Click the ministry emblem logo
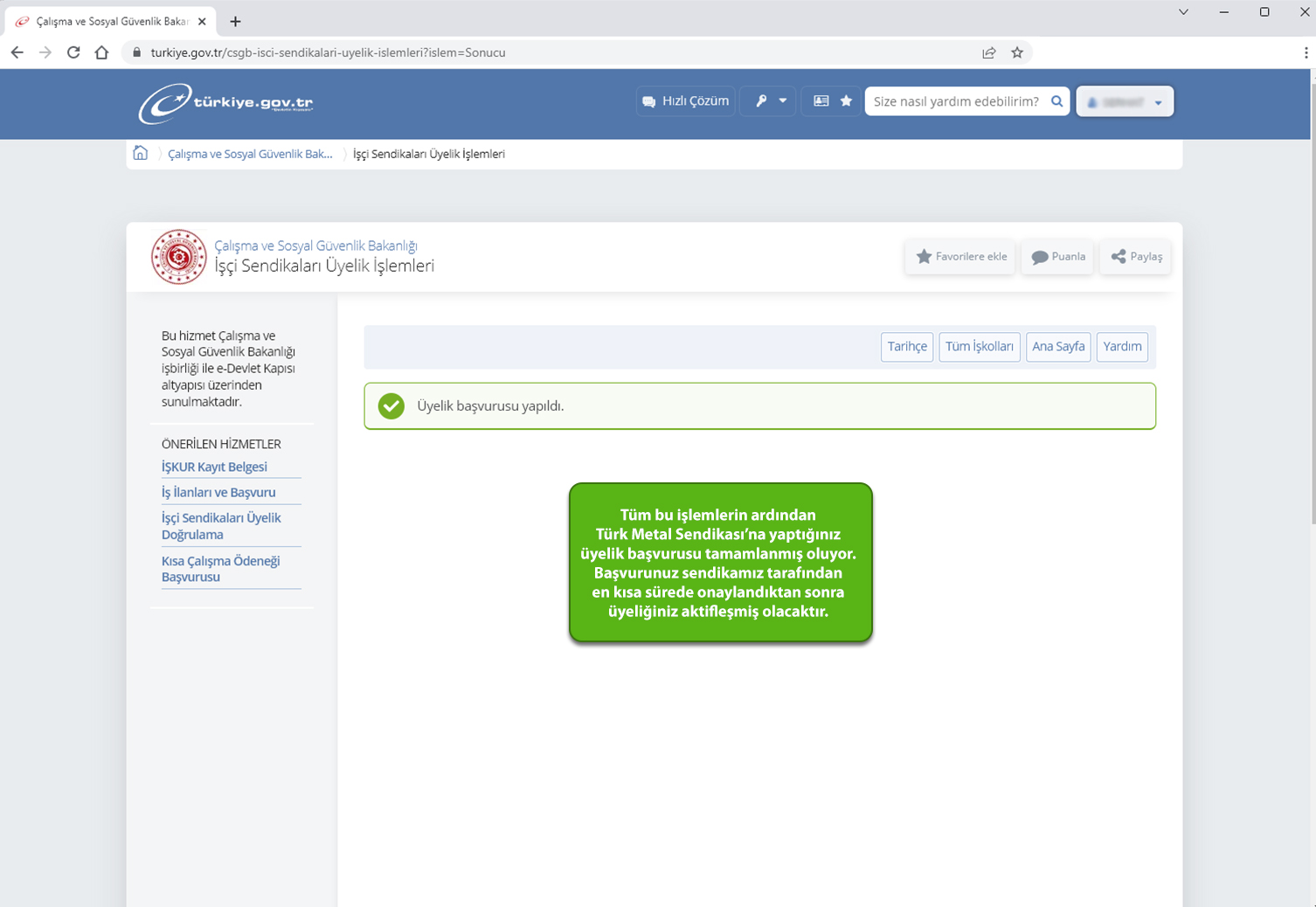The image size is (1316, 907). pyautogui.click(x=178, y=257)
